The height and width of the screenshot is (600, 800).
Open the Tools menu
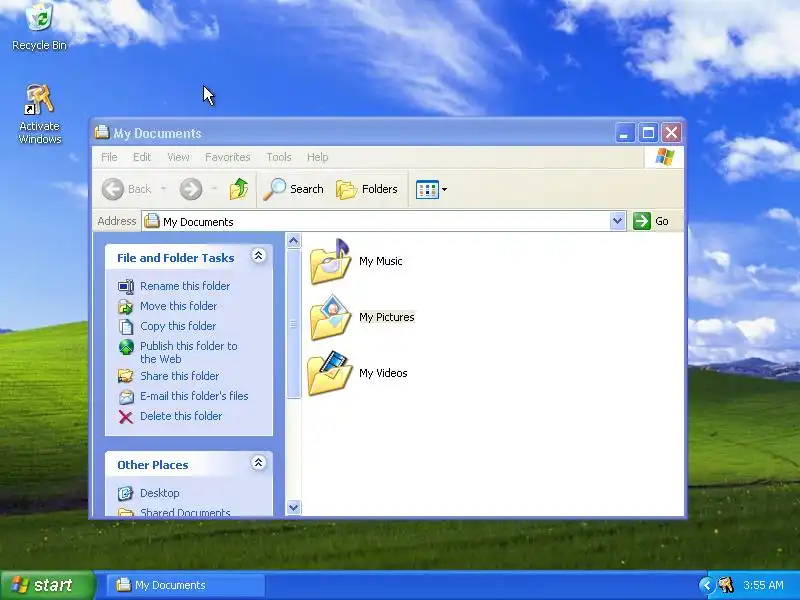coord(279,157)
